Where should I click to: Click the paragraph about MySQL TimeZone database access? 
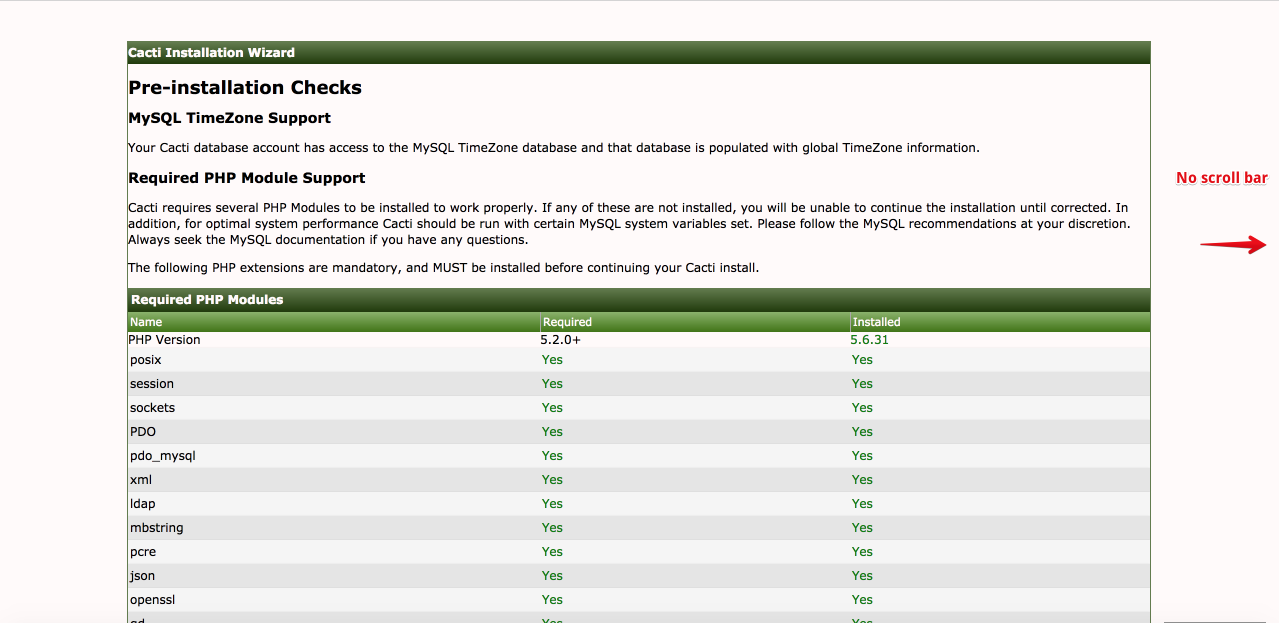tap(554, 148)
